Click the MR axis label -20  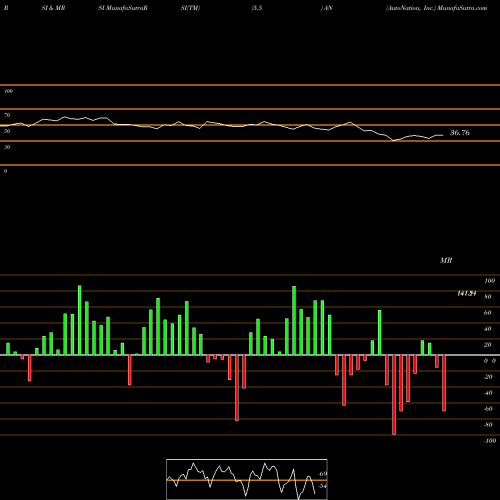[x=488, y=377]
